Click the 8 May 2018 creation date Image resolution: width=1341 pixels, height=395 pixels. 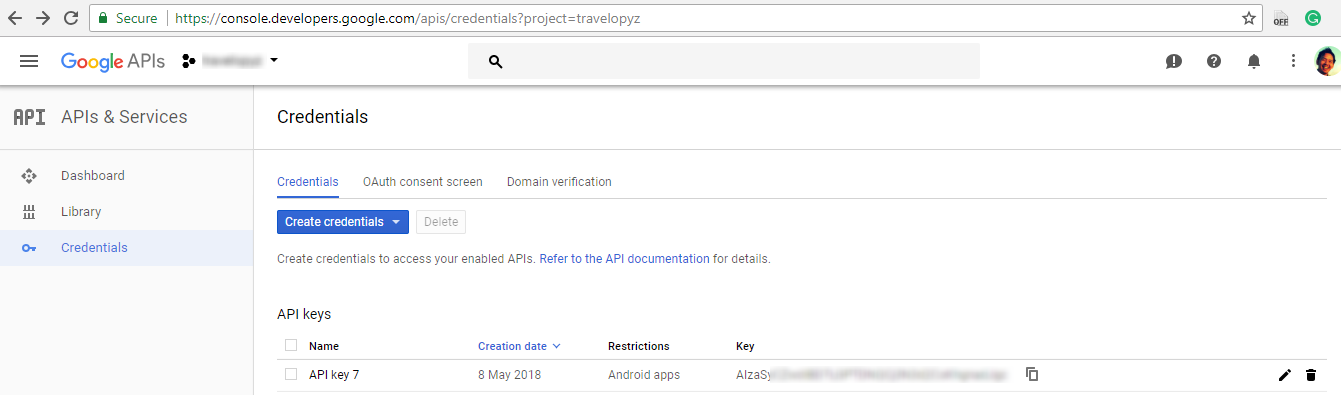tap(510, 375)
